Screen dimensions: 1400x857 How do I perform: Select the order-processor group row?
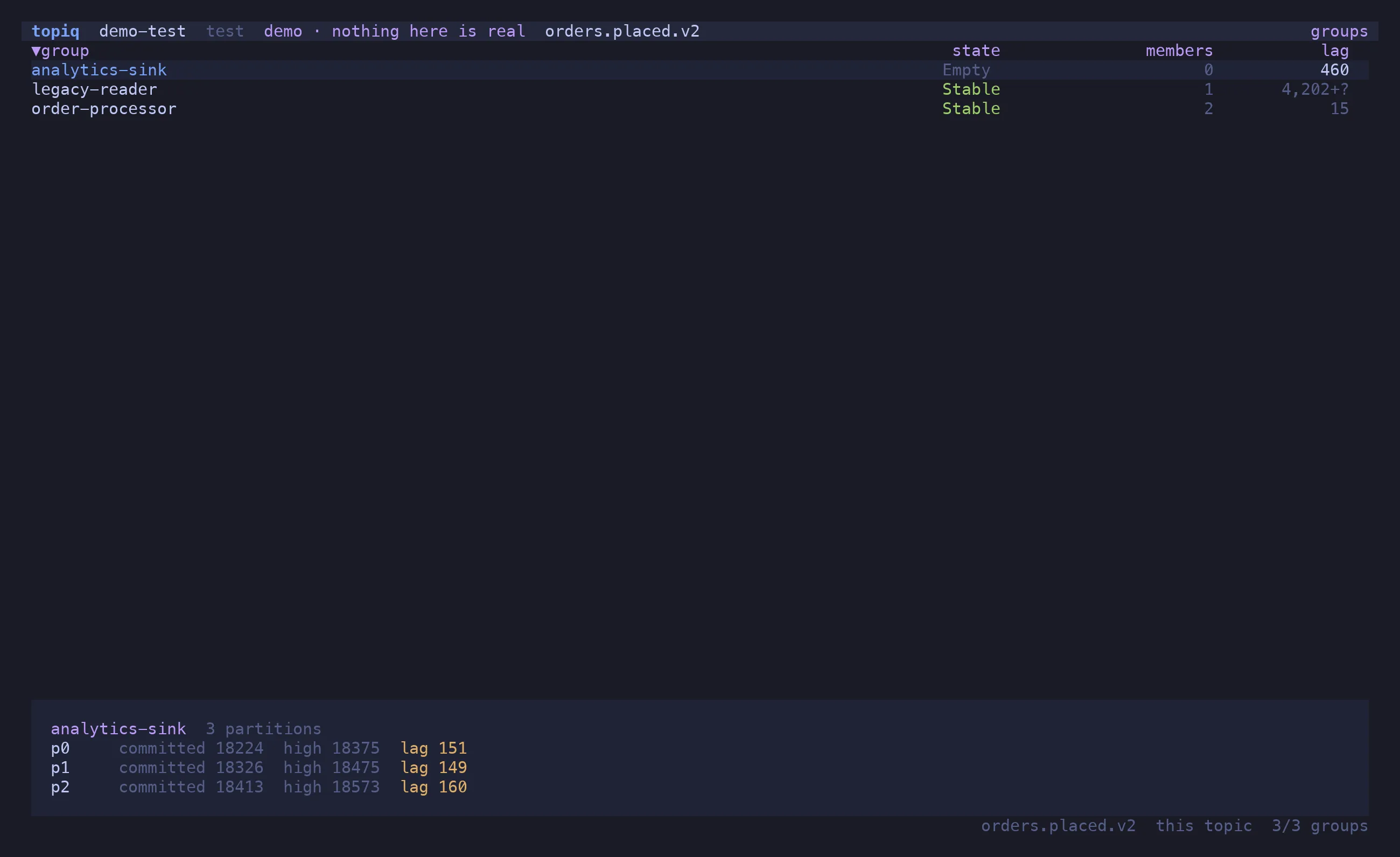pos(699,109)
